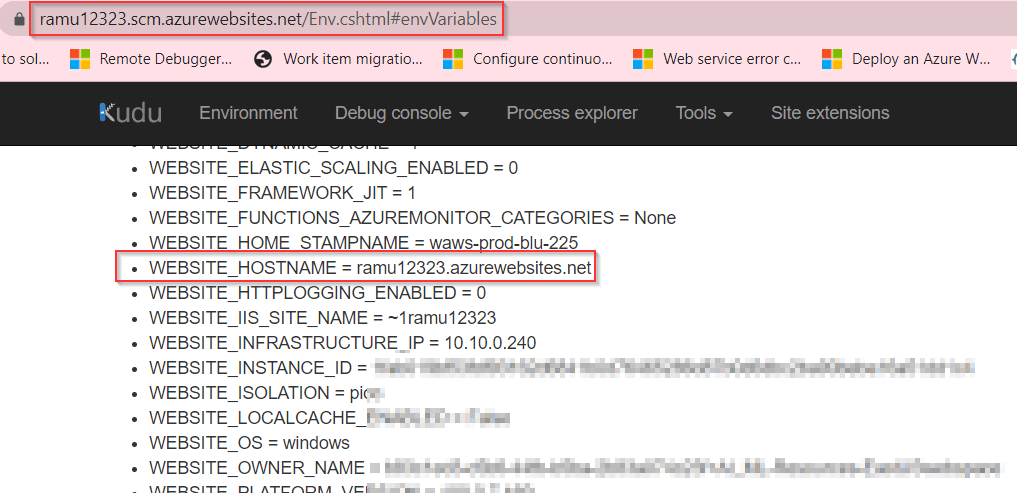
Task: Open the Environment page
Action: (x=248, y=113)
